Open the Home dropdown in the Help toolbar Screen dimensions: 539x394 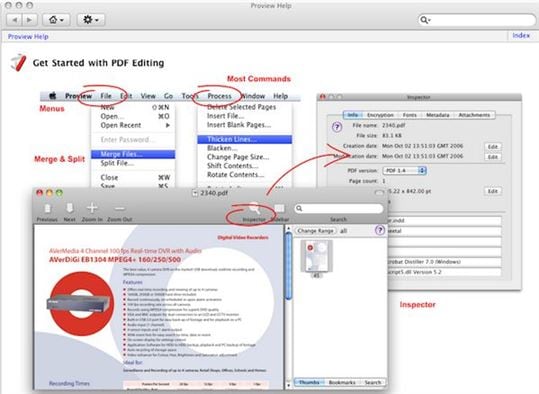(56, 20)
